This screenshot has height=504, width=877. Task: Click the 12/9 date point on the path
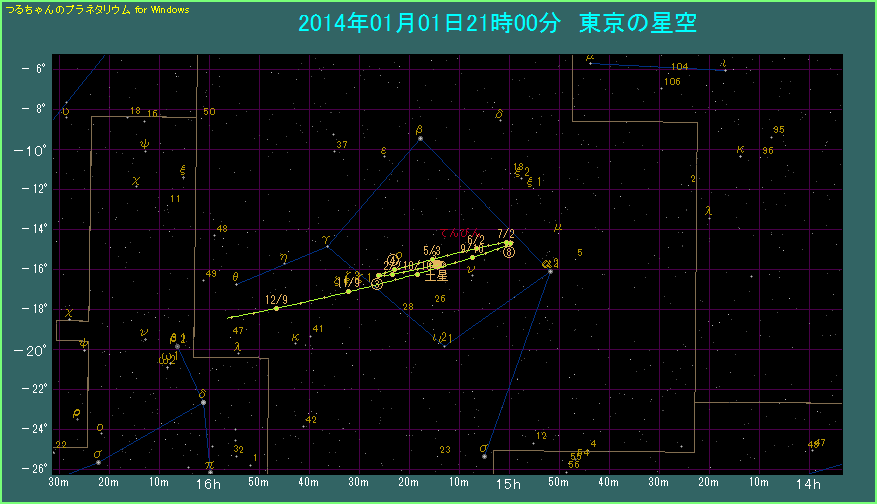[x=277, y=308]
